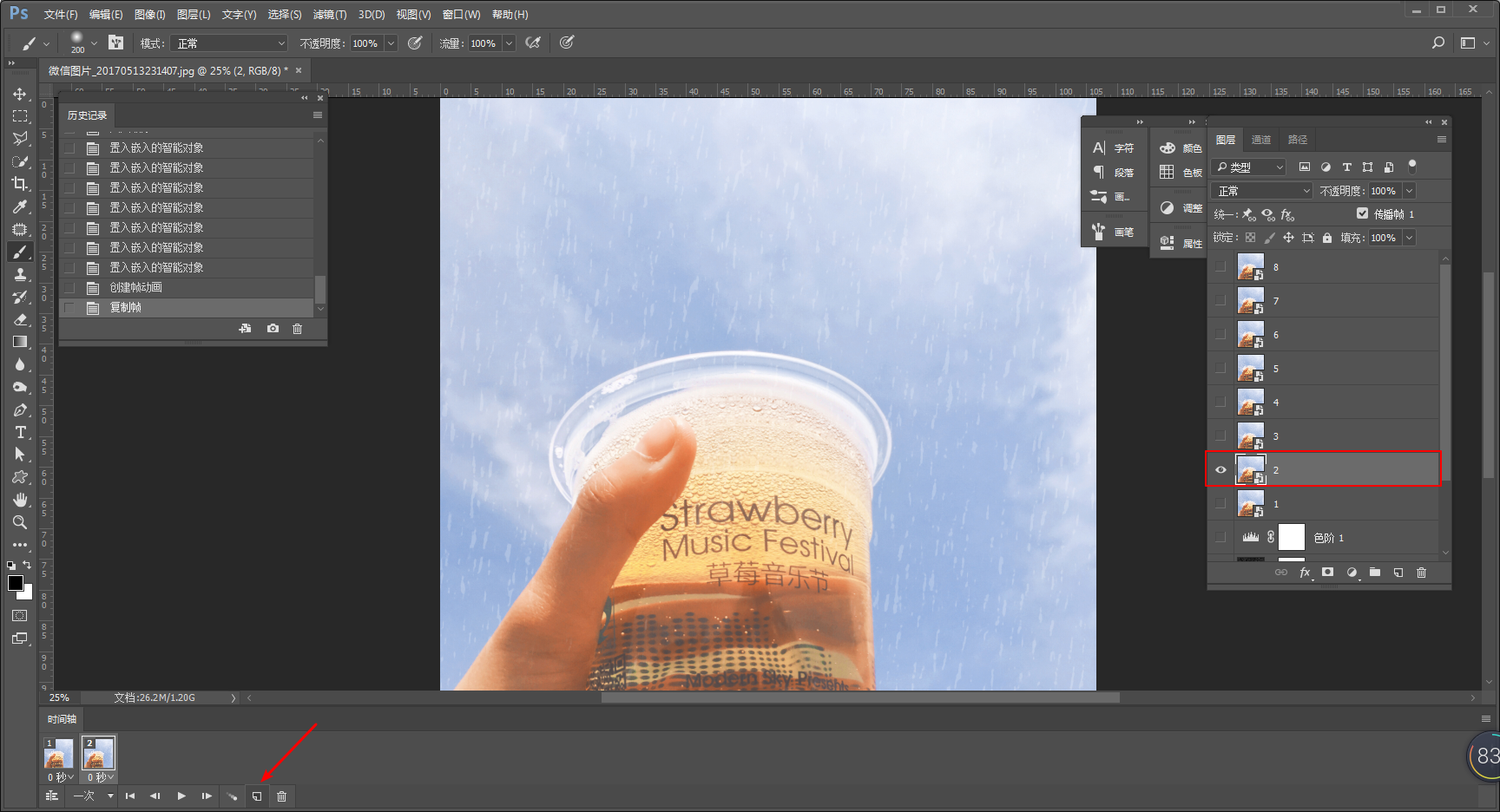Show layer 4 visibility
Screen dimensions: 1500x812
[1221, 403]
